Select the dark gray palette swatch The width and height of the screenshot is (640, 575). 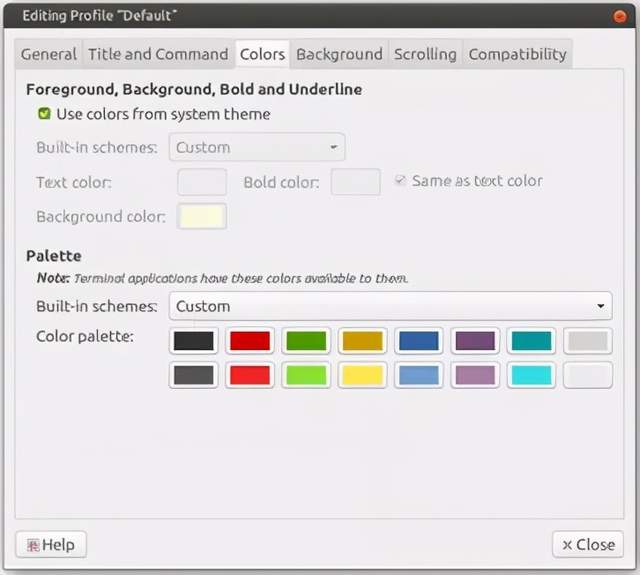(193, 375)
